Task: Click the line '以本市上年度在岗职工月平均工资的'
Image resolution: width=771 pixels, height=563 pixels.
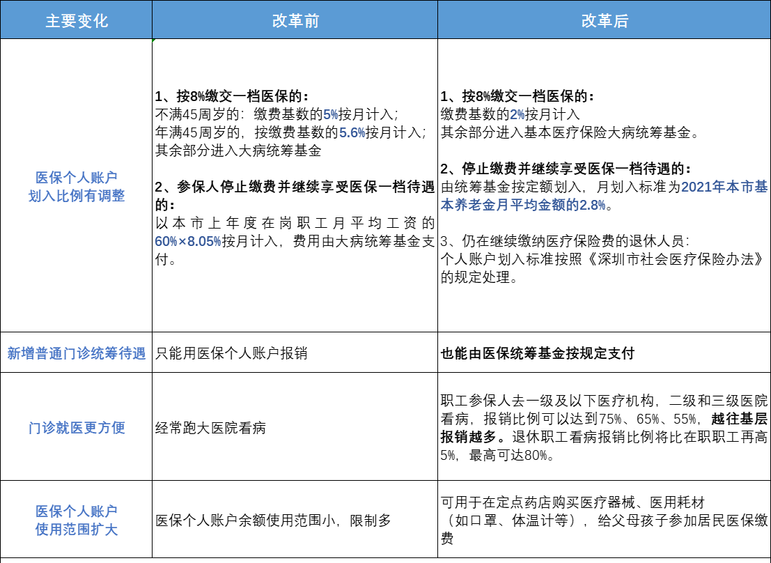Action: pos(295,223)
